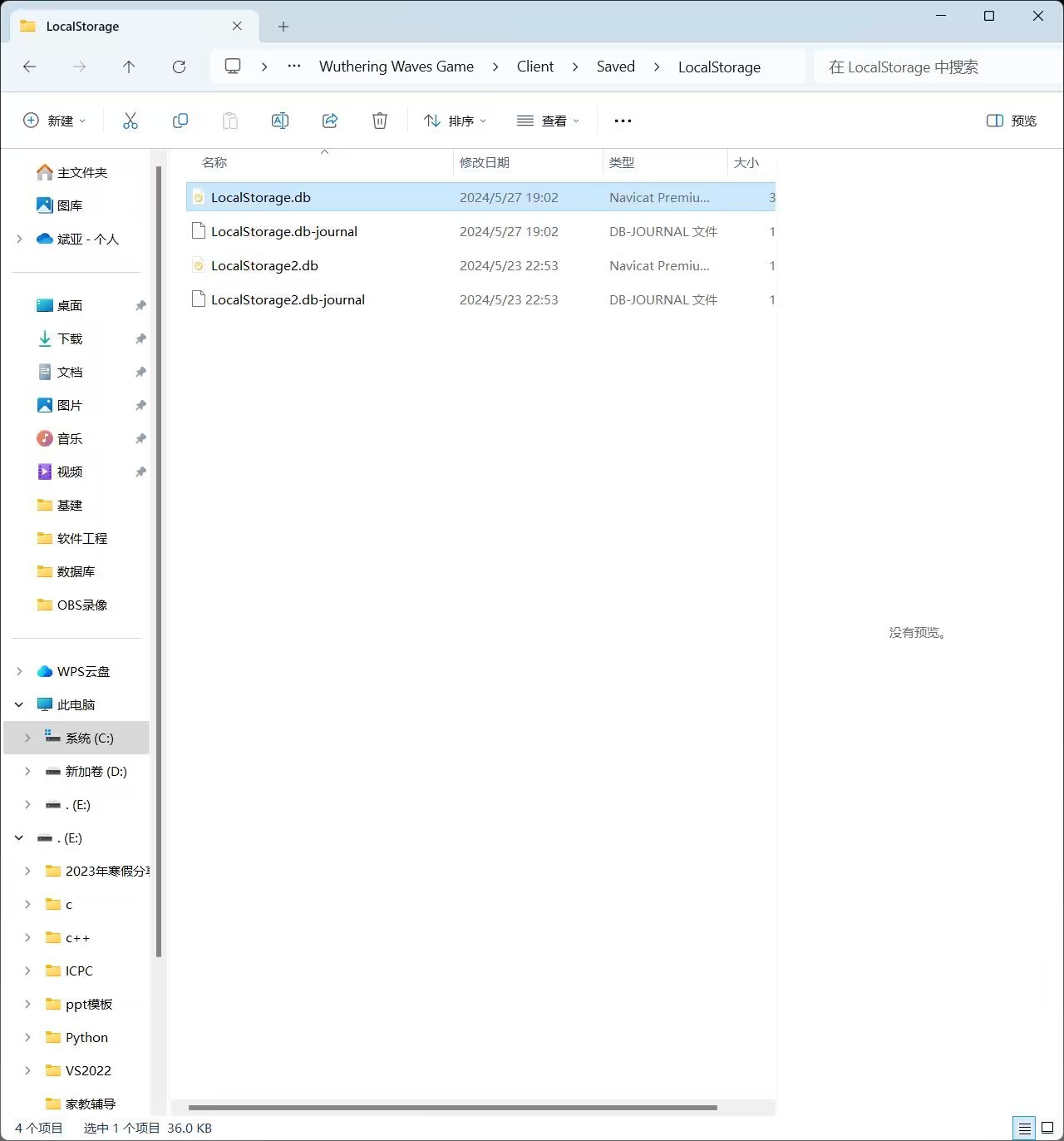
Task: Go up one folder level arrow
Action: 129,67
